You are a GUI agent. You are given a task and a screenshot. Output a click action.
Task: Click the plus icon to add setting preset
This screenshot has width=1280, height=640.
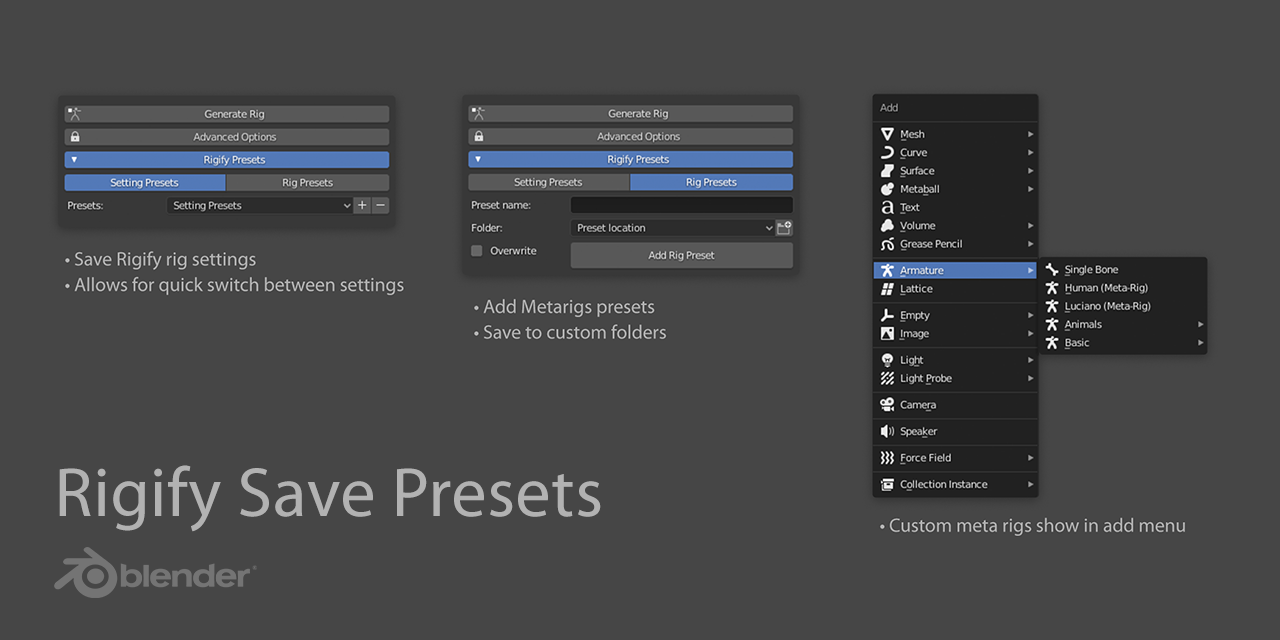(x=362, y=205)
